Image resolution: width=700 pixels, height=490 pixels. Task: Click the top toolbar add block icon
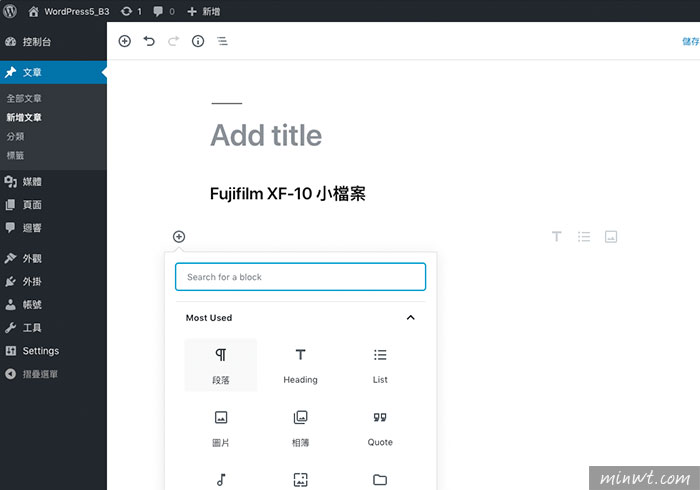coord(125,42)
